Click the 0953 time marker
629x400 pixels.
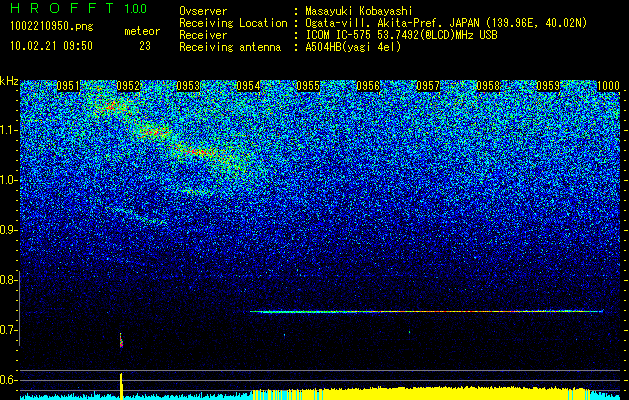188,86
